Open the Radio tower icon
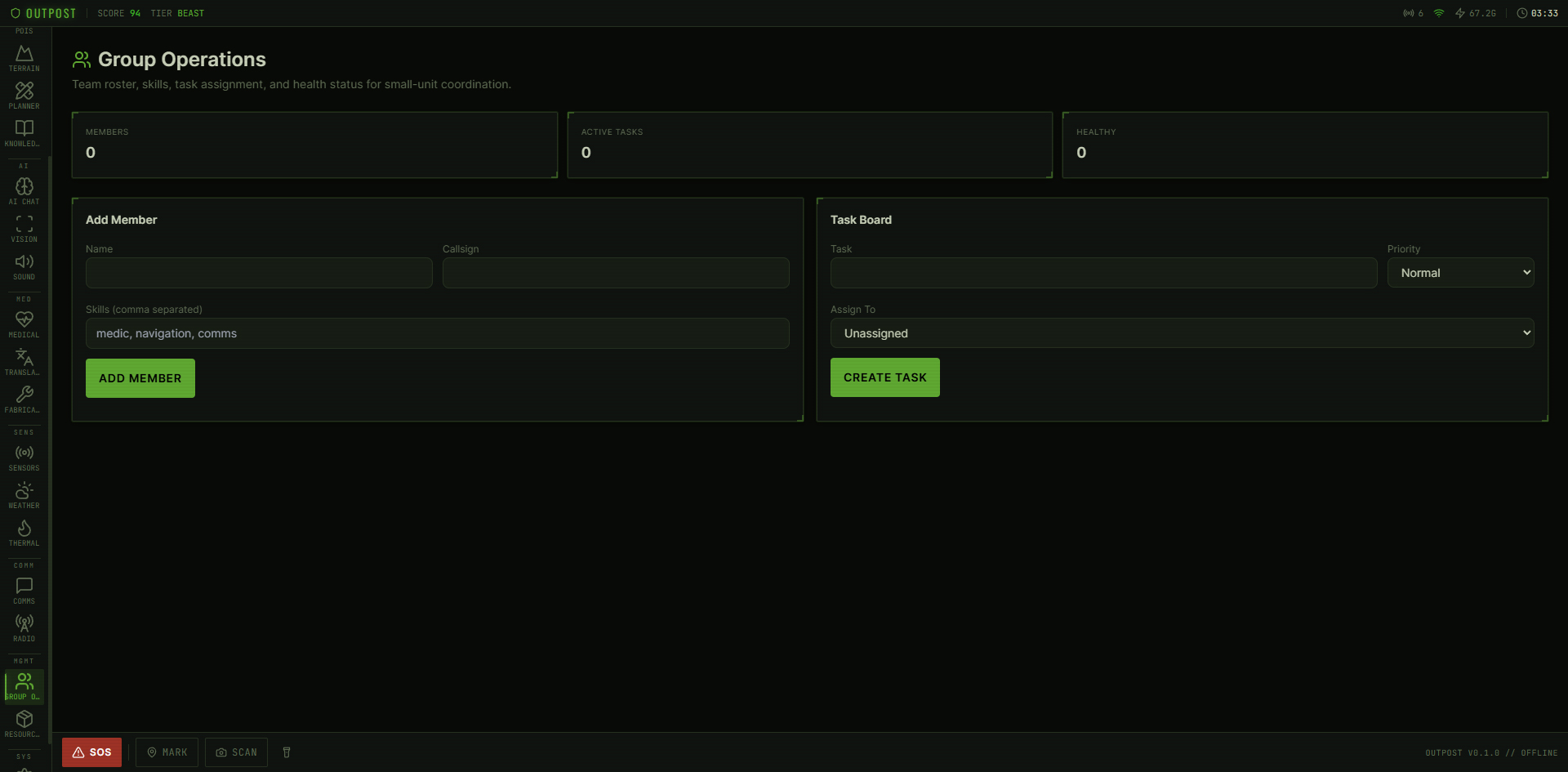This screenshot has width=1568, height=772. (x=24, y=628)
